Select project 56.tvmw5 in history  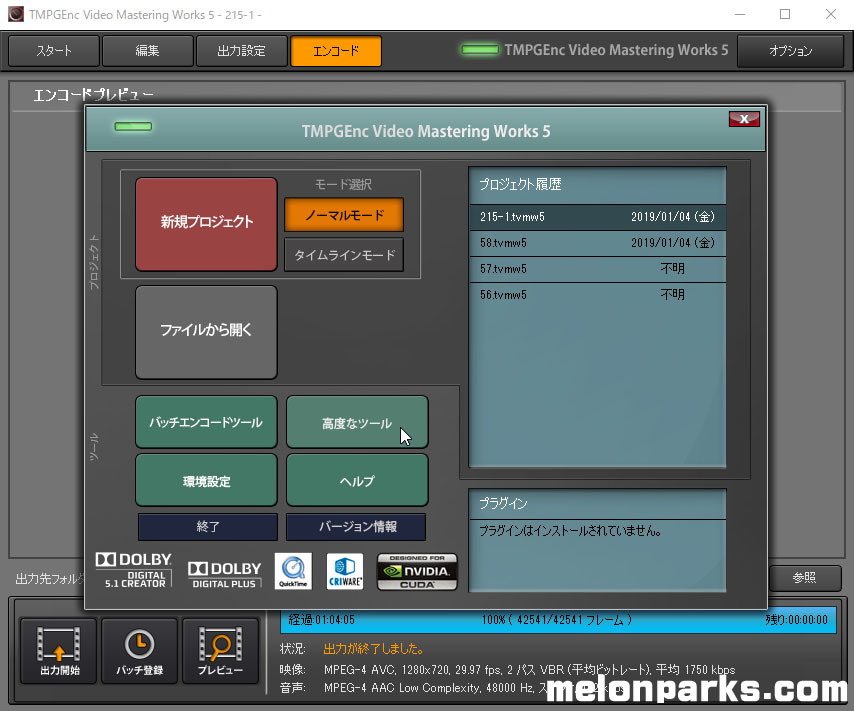[x=597, y=295]
